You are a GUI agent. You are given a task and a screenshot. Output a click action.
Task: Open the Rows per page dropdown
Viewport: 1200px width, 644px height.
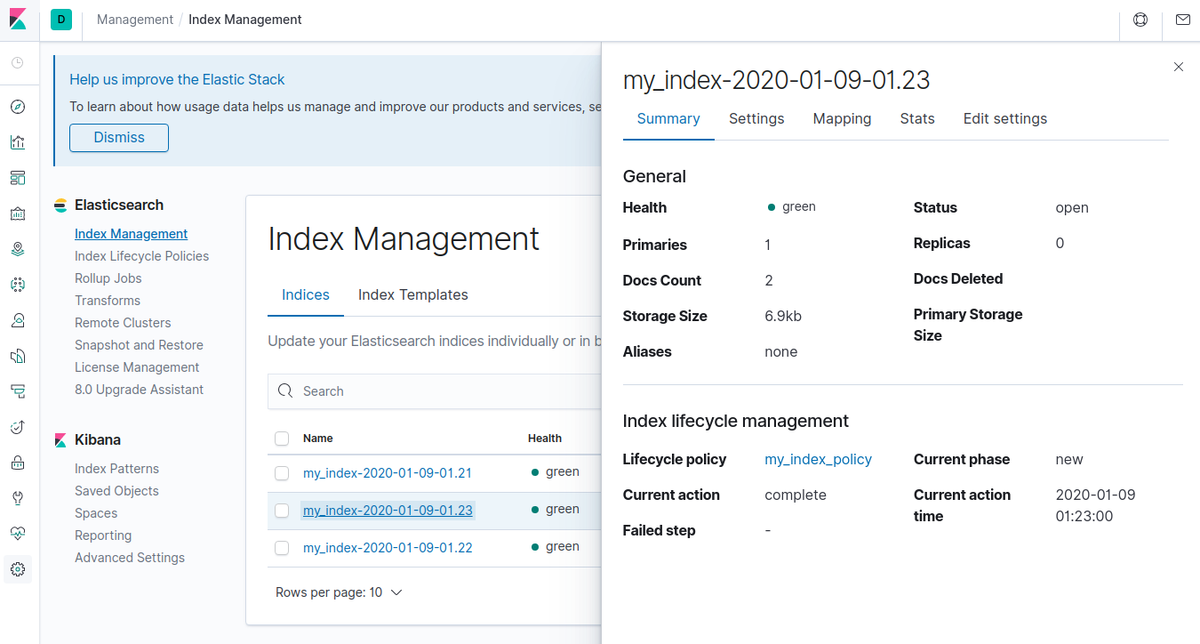pyautogui.click(x=339, y=592)
